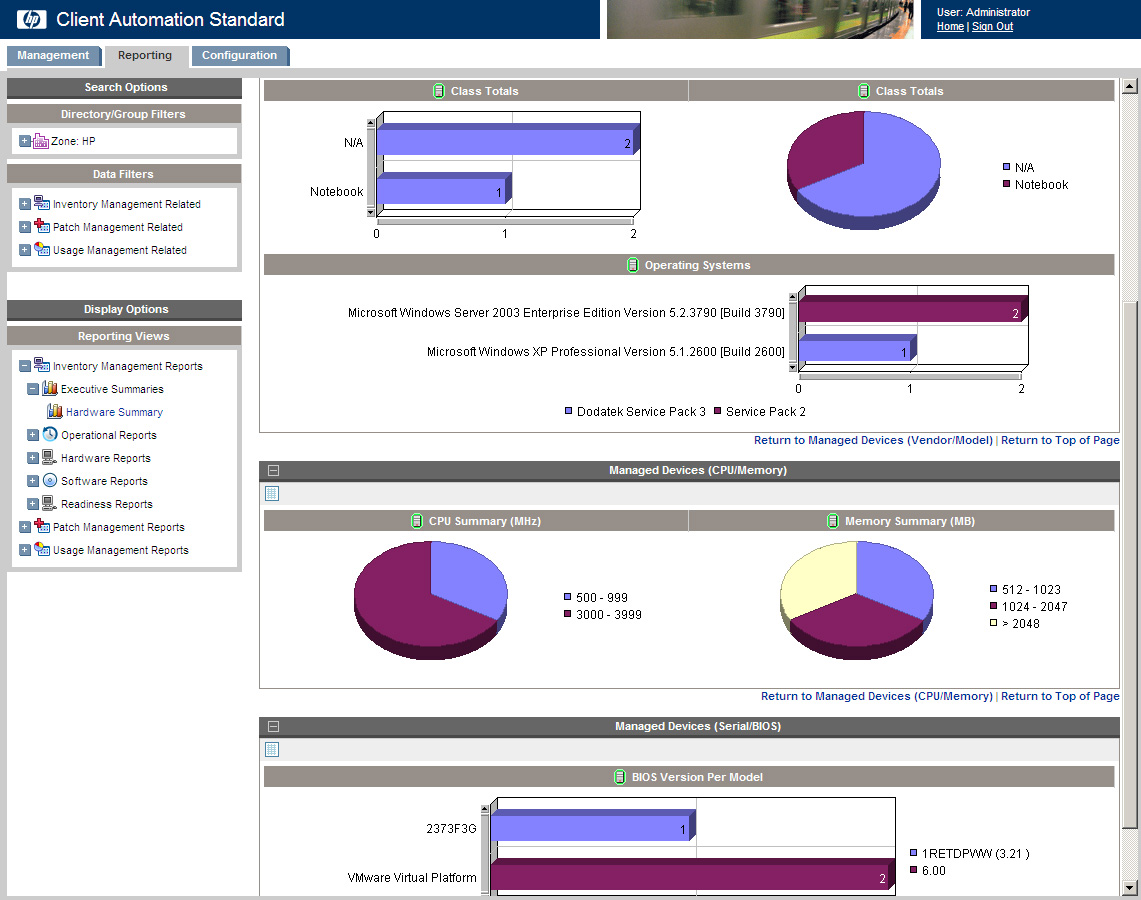This screenshot has width=1141, height=900.
Task: Click the Software Reports disc icon
Action: tap(49, 480)
